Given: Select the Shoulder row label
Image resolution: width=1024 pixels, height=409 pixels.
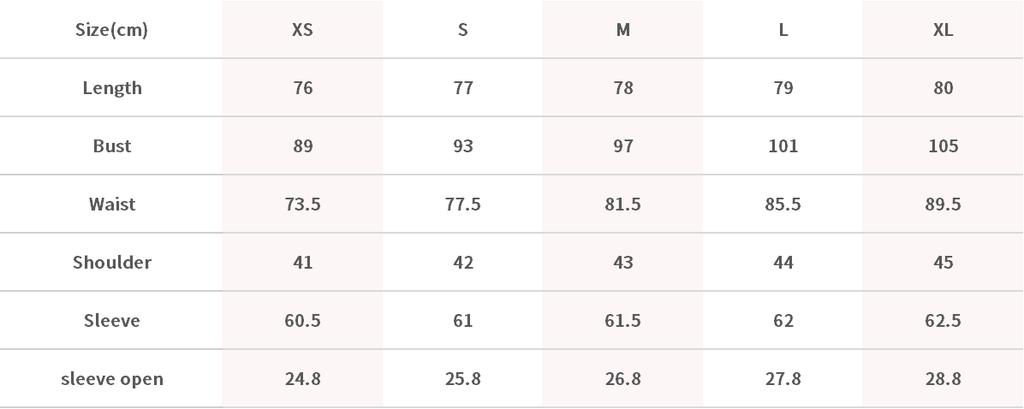Looking at the screenshot, I should point(112,262).
